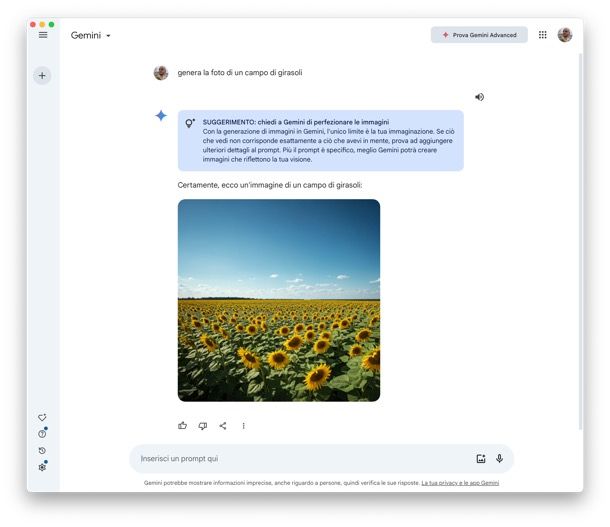
Task: Open more options three-dot menu
Action: click(x=244, y=426)
